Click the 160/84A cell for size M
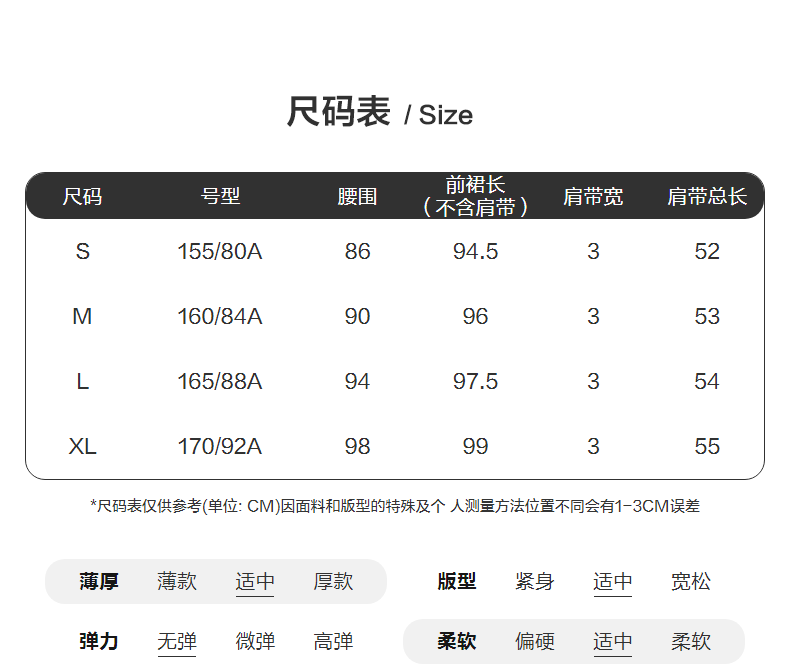This screenshot has width=790, height=664. tap(220, 317)
